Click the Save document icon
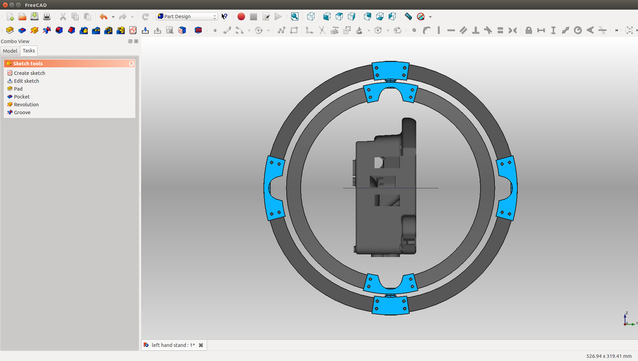Screen dimensions: 638x361 click(x=35, y=17)
